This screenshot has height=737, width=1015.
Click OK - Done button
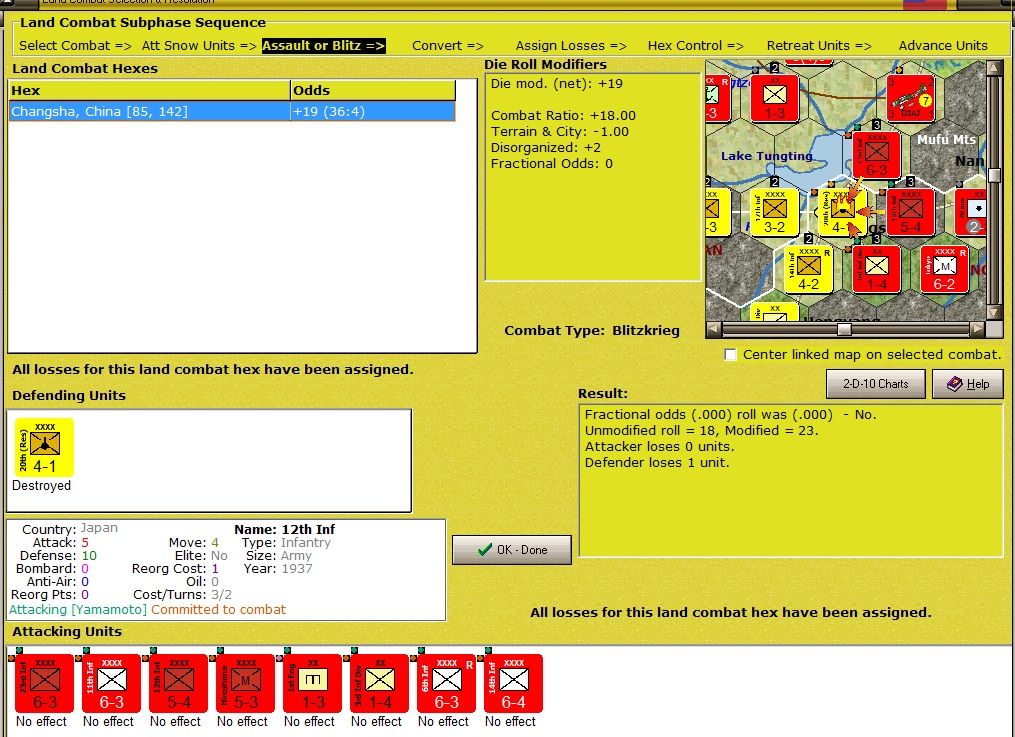pyautogui.click(x=511, y=549)
